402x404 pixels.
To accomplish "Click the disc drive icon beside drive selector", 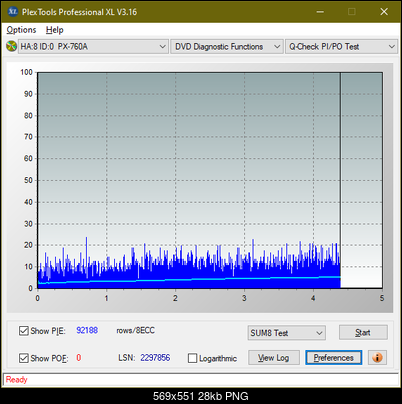I will pyautogui.click(x=11, y=46).
